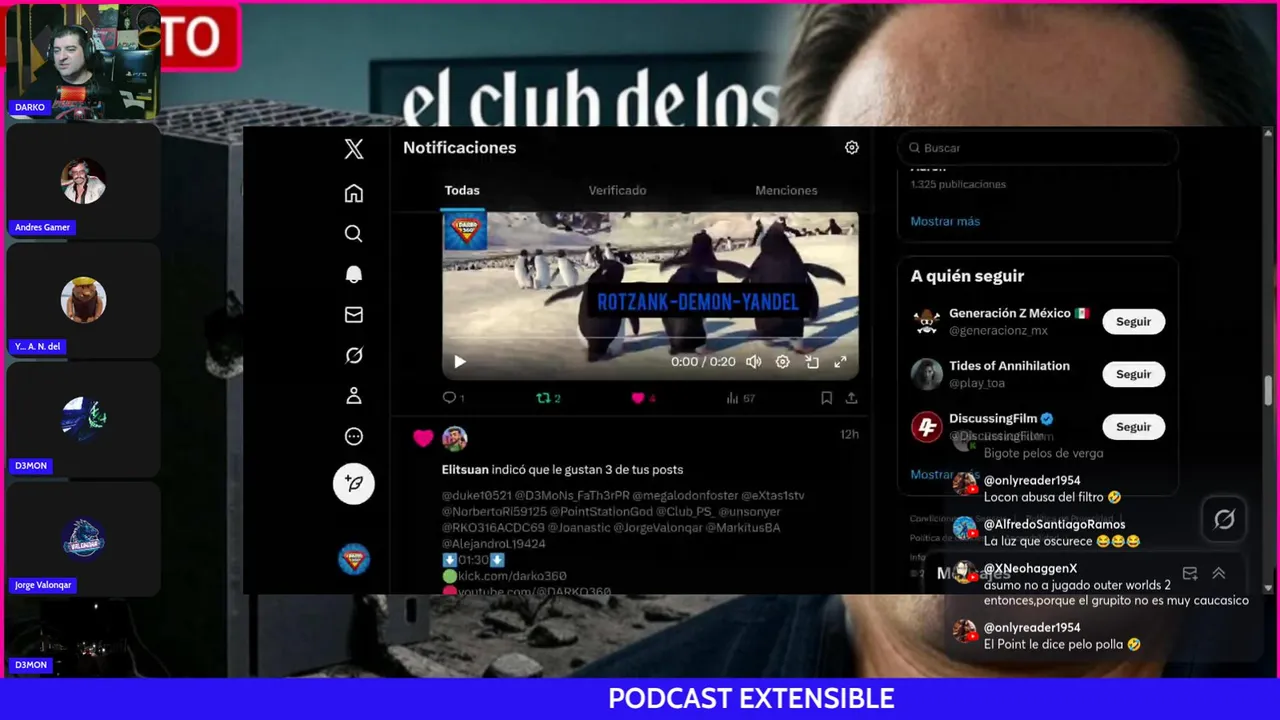The width and height of the screenshot is (1280, 720).
Task: Click the page scrollbar thumb
Action: 1268,391
